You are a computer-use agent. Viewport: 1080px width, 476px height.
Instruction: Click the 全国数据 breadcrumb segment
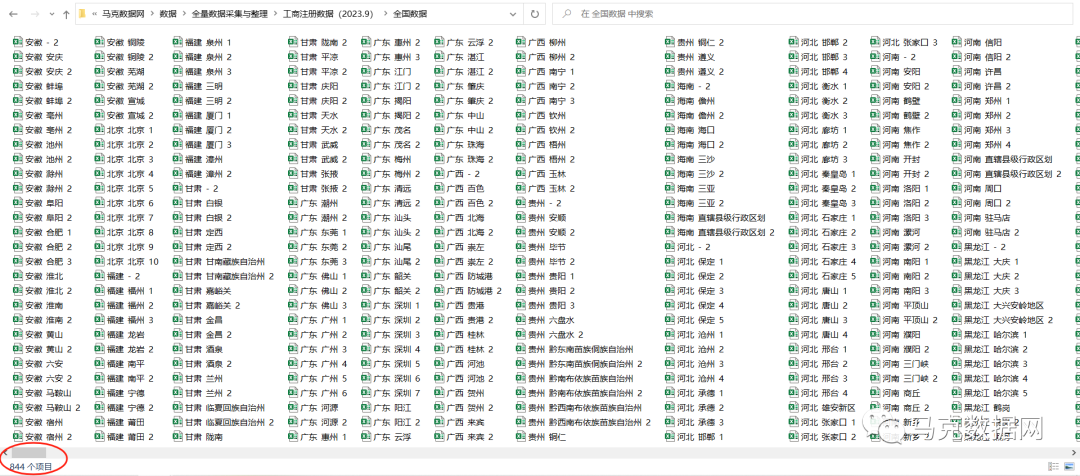click(x=409, y=14)
